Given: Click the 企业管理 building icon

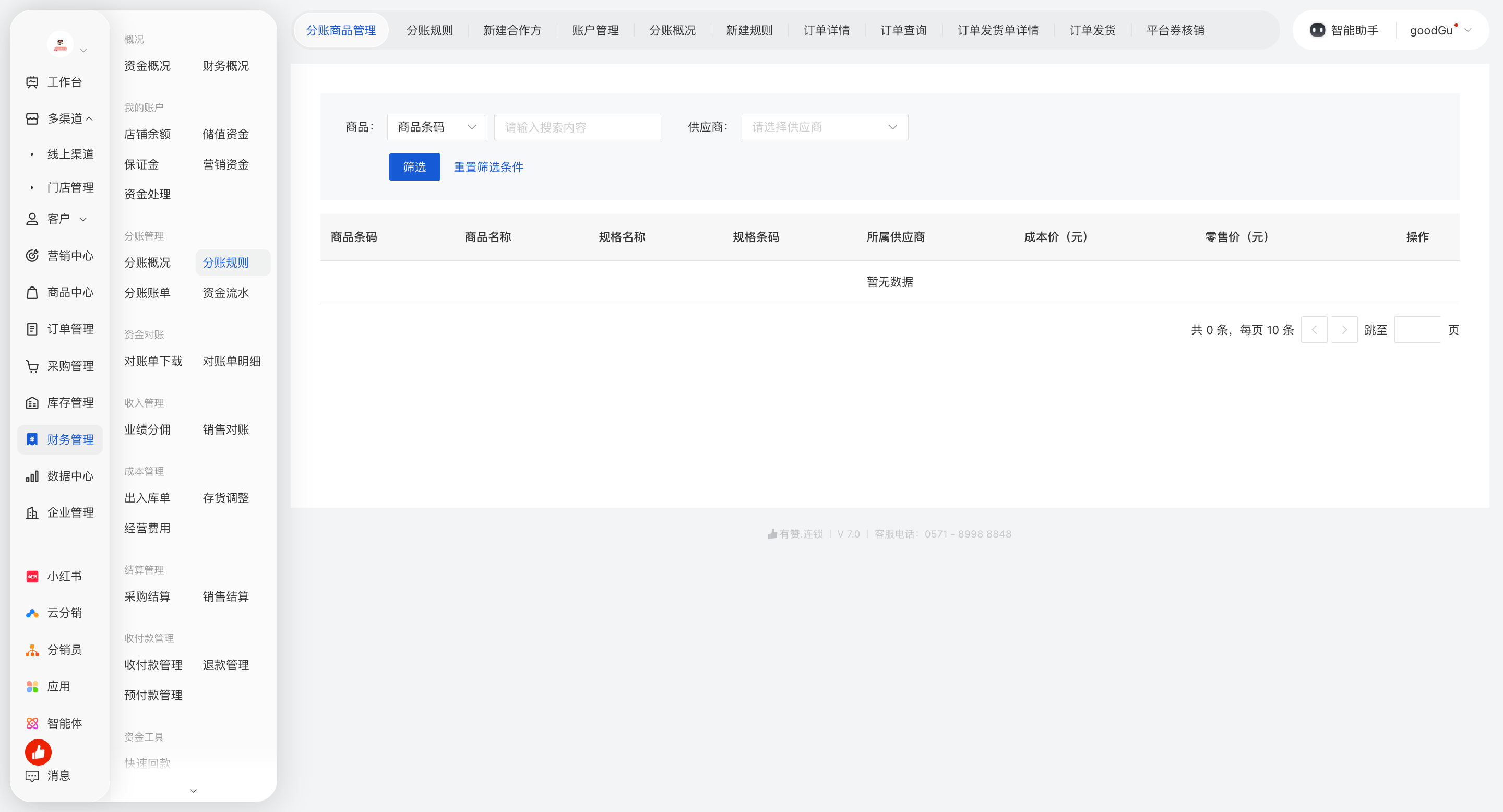Looking at the screenshot, I should 32,514.
